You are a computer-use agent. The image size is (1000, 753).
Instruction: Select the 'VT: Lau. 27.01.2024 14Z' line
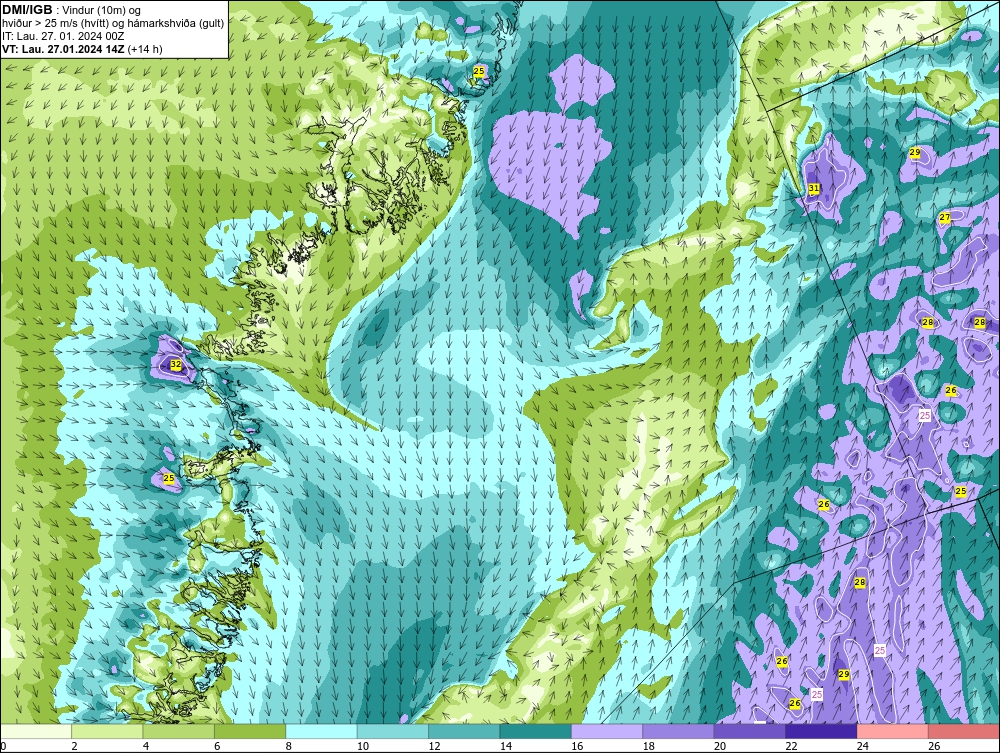pos(63,49)
